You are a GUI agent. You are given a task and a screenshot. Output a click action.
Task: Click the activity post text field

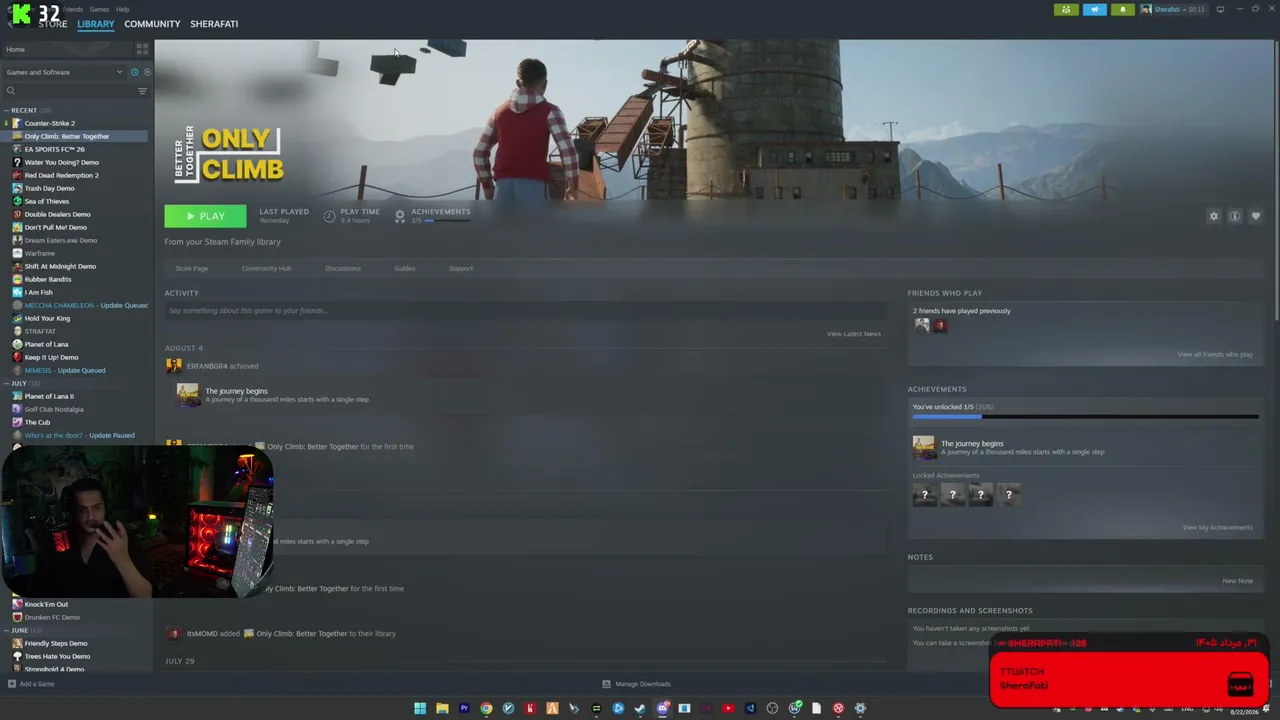pos(523,311)
